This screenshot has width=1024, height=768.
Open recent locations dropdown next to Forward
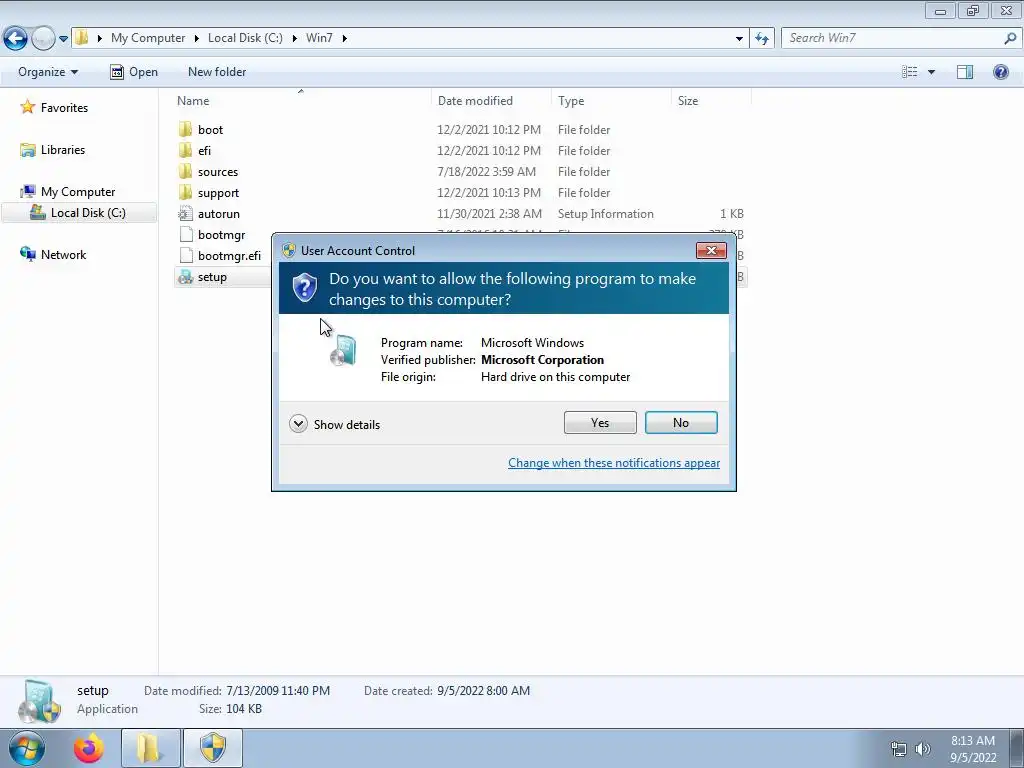coord(63,39)
